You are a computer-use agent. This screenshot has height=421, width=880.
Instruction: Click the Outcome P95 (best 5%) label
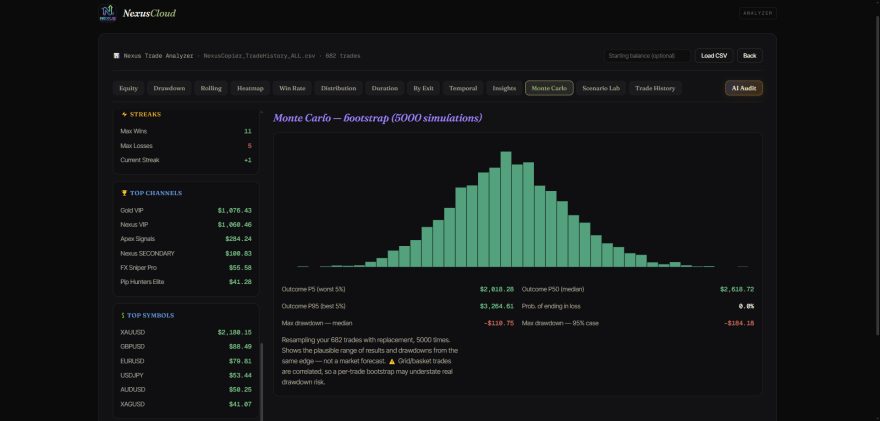(x=313, y=306)
